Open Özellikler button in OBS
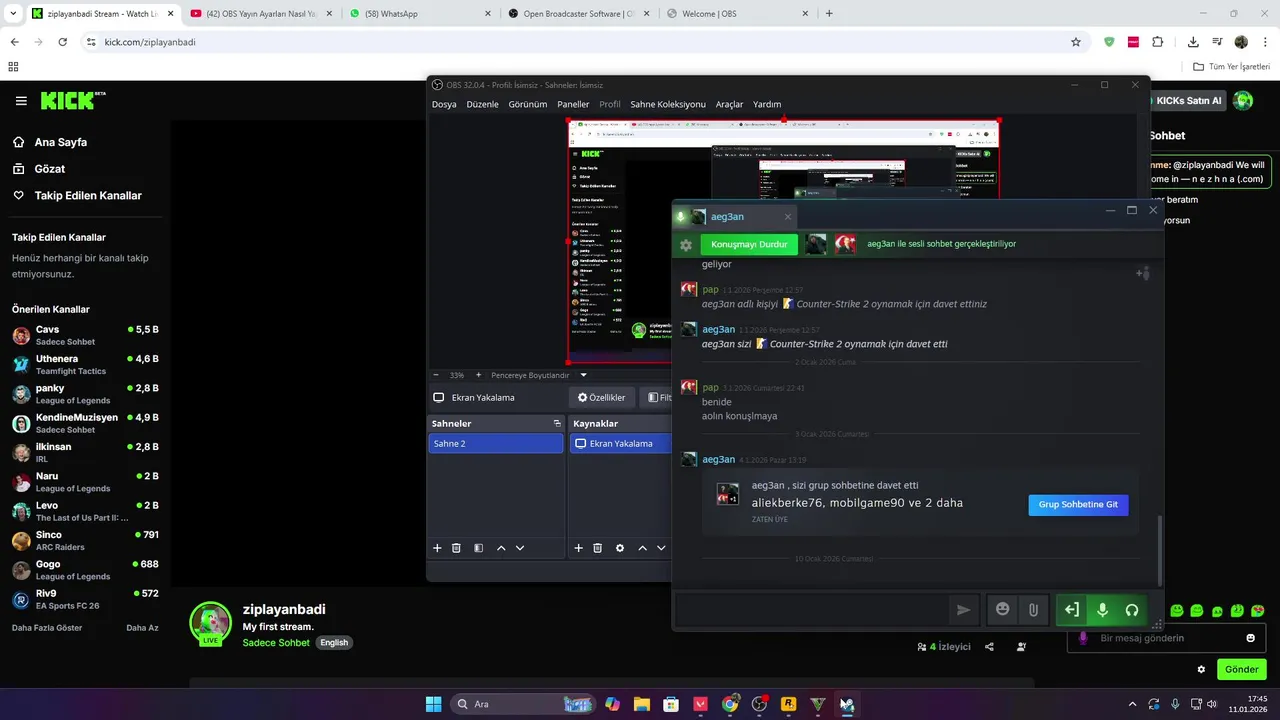This screenshot has width=1280, height=720. coord(601,397)
